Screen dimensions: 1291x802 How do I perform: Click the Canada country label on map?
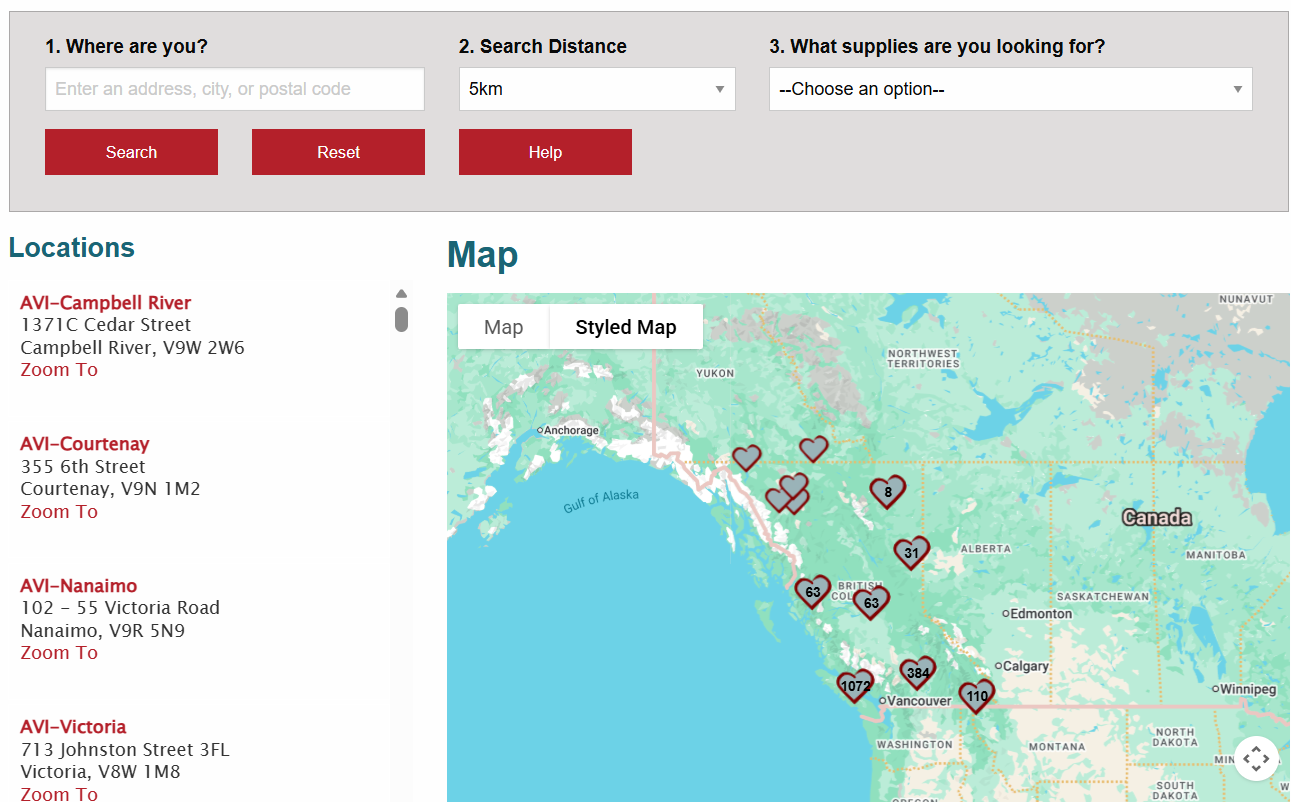tap(1157, 517)
